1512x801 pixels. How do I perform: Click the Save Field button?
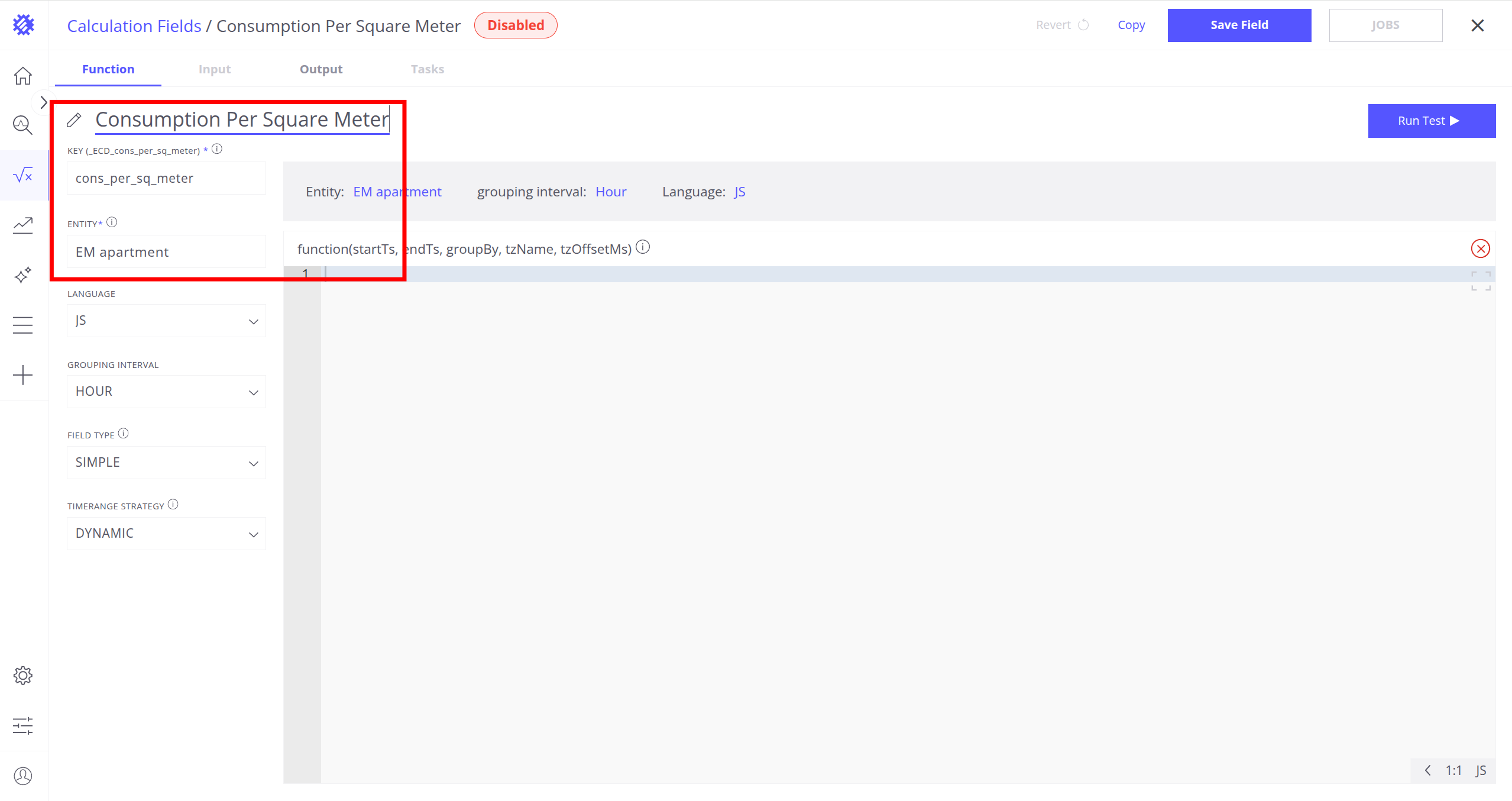[x=1239, y=25]
